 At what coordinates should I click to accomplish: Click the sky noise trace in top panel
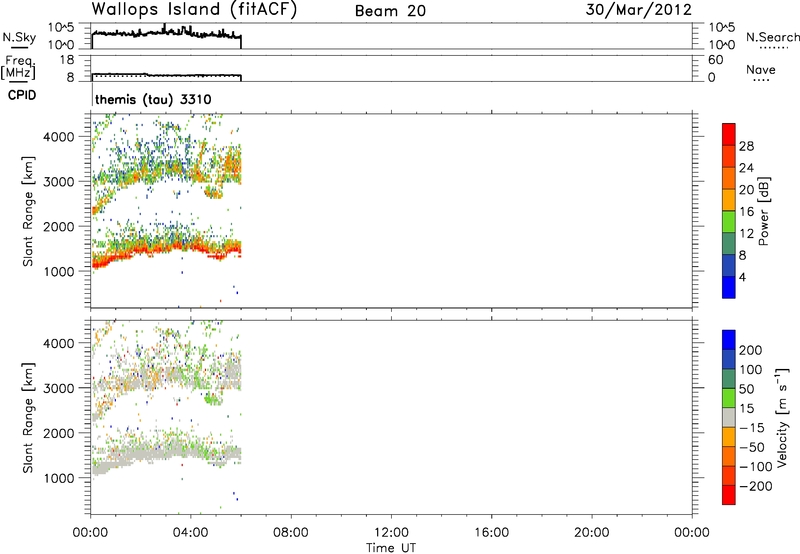click(166, 33)
